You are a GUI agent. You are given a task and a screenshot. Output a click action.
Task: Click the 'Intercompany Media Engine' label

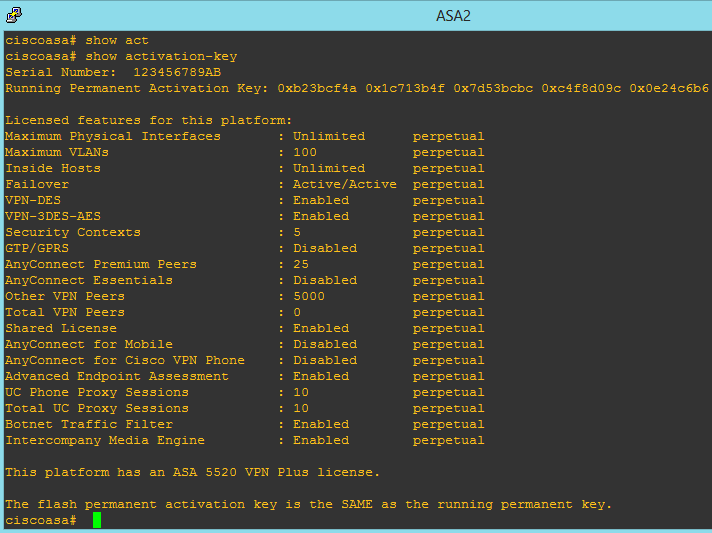[105, 440]
